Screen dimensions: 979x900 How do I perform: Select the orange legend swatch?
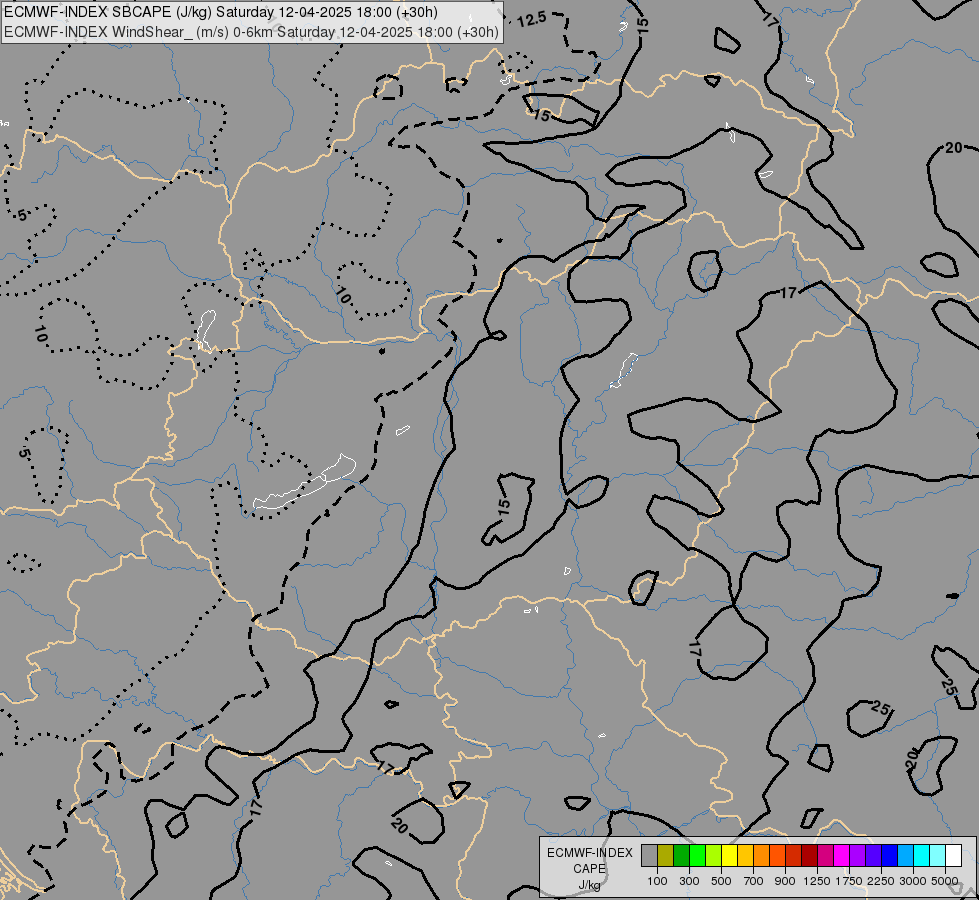click(x=762, y=856)
